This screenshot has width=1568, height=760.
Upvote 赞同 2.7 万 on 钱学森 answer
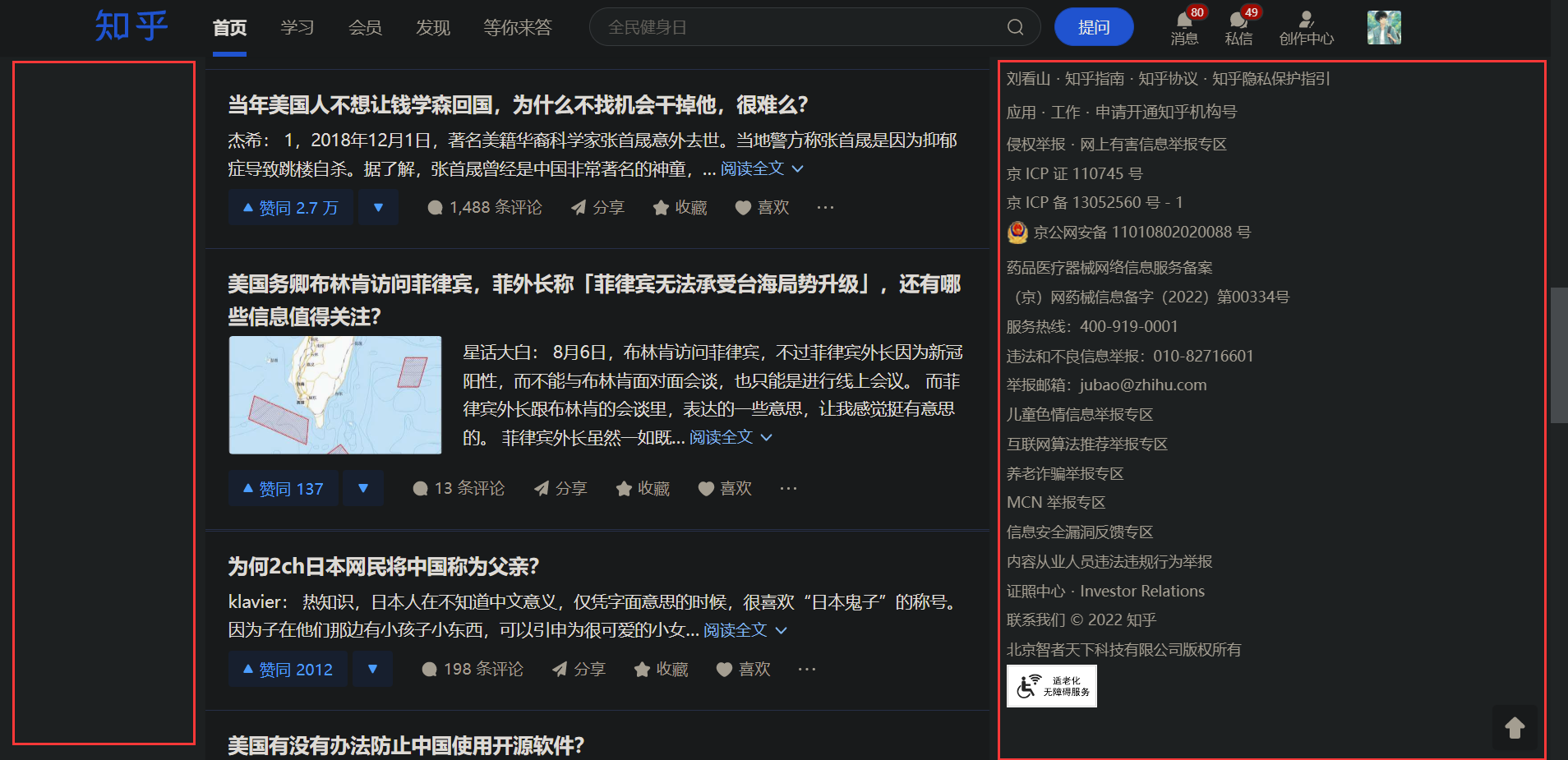(x=291, y=207)
